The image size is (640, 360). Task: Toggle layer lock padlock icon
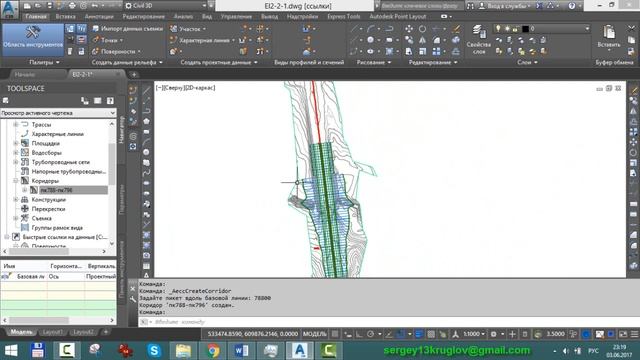pyautogui.click(x=516, y=29)
